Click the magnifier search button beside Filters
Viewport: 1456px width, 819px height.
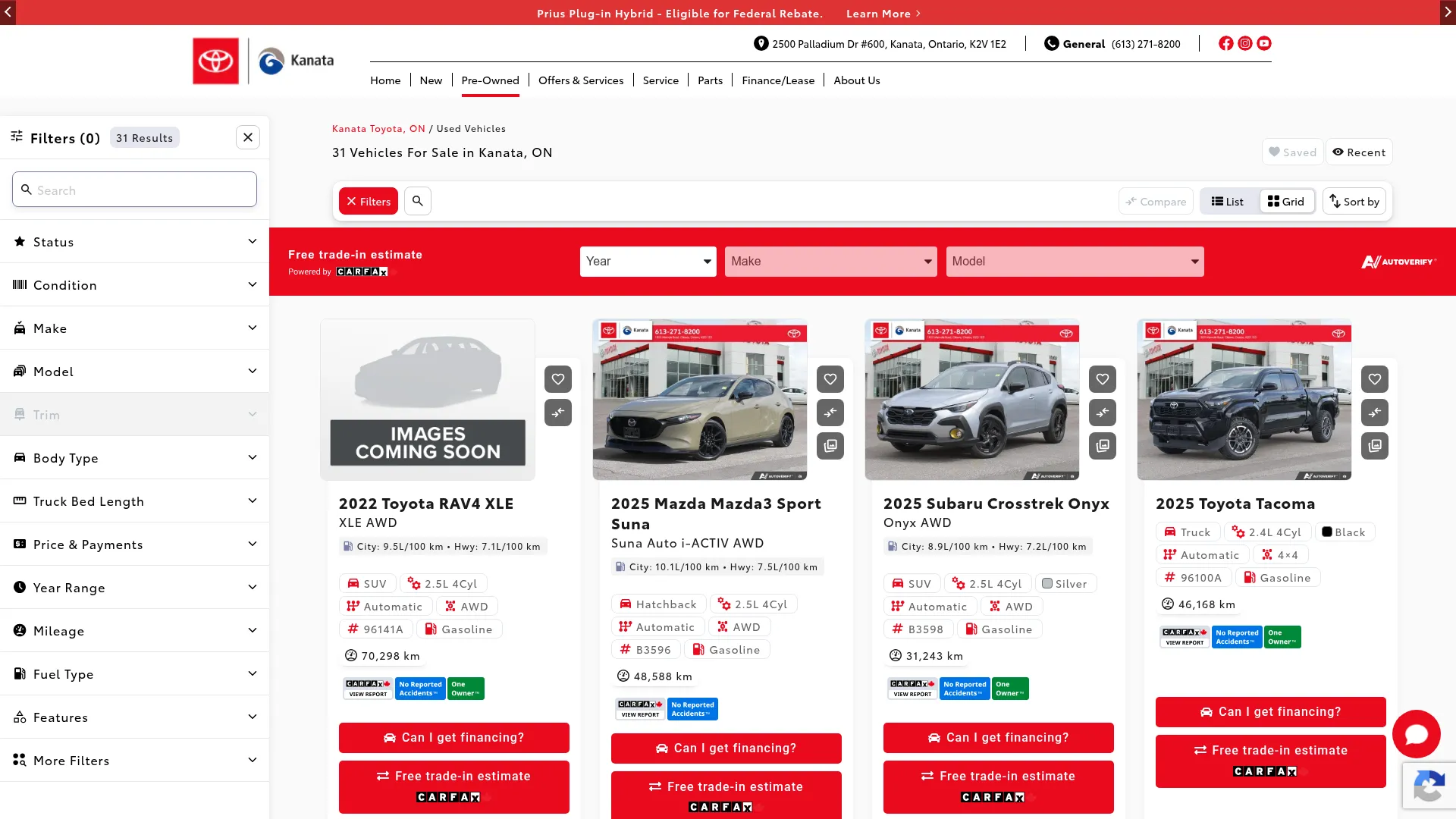tap(418, 201)
